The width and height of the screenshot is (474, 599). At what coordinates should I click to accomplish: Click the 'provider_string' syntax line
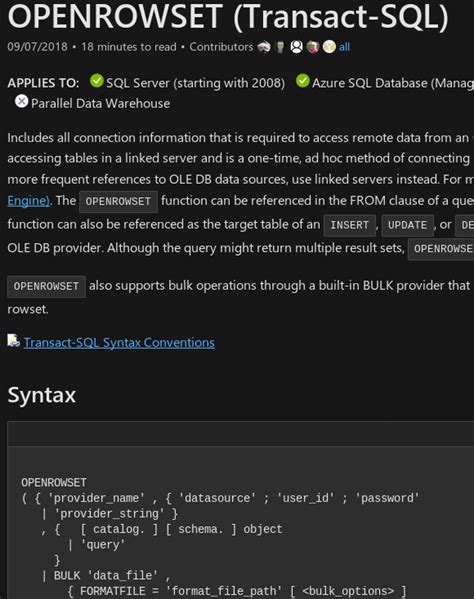click(109, 514)
